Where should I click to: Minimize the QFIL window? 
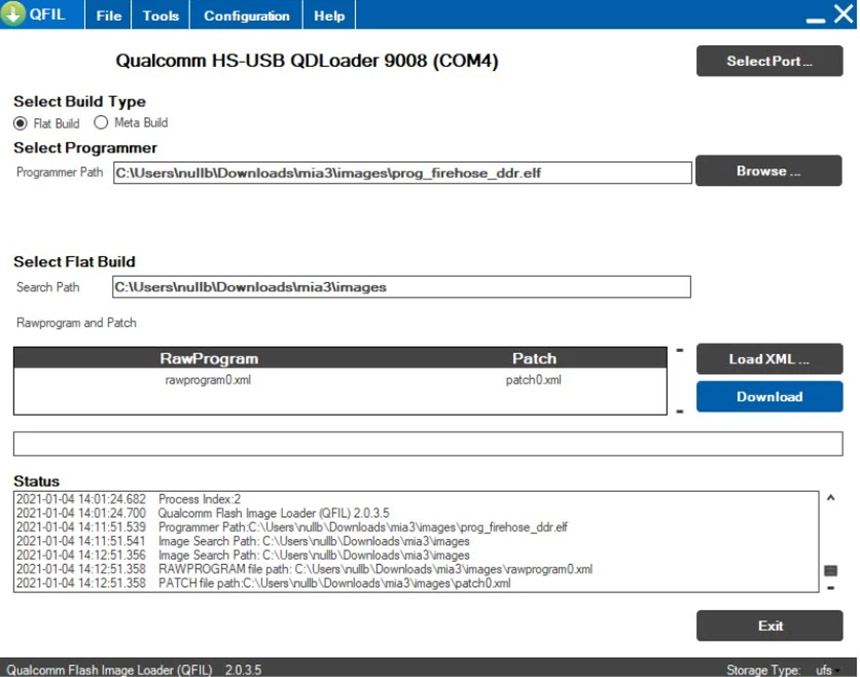pyautogui.click(x=816, y=18)
